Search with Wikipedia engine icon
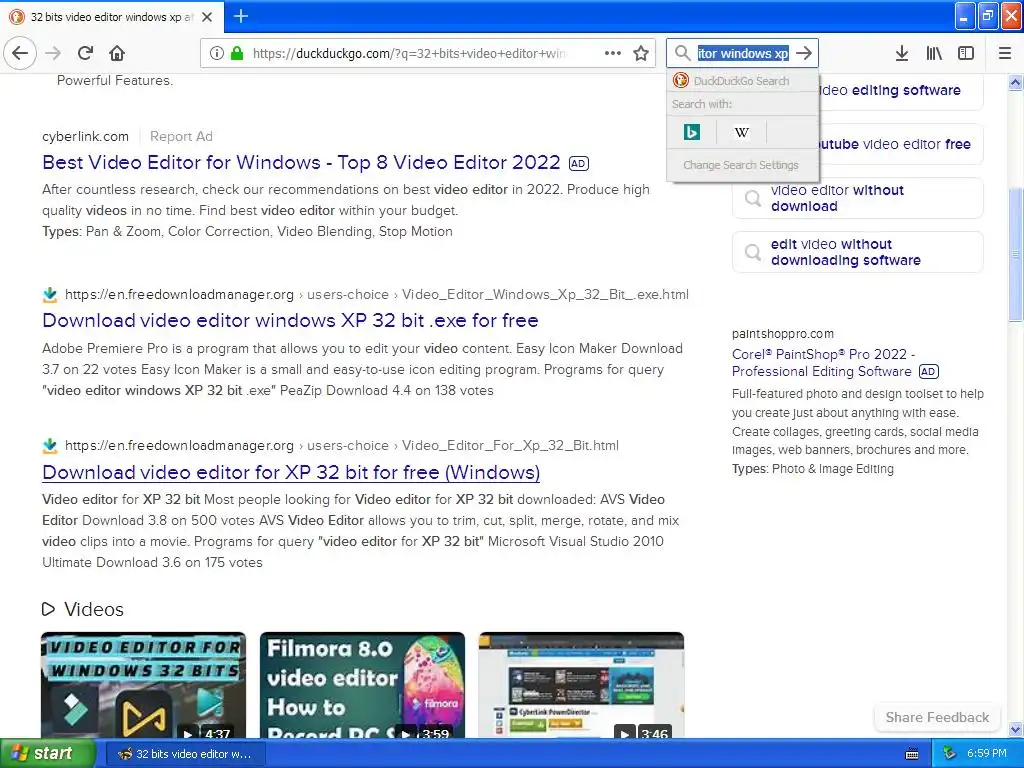Viewport: 1024px width, 768px height. tap(741, 133)
